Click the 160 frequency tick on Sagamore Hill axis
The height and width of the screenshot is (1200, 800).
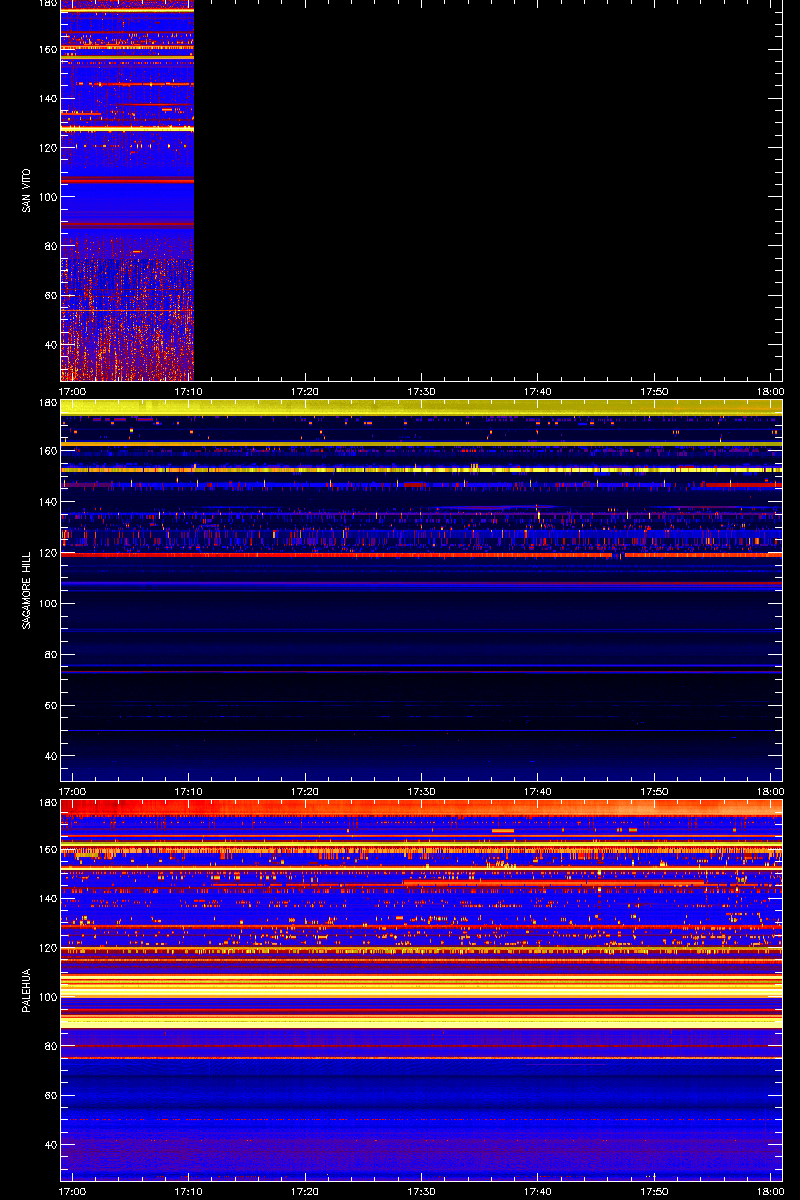point(46,450)
